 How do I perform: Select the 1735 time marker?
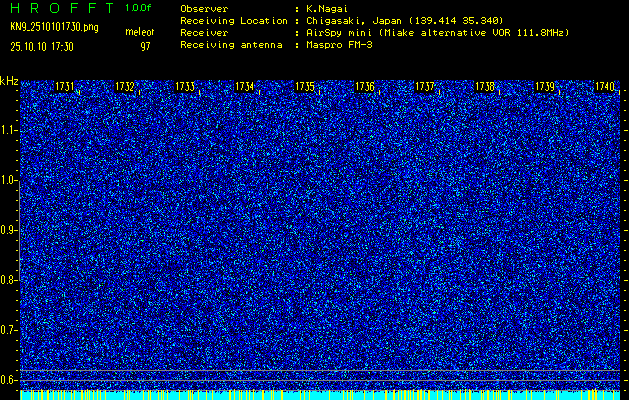pos(304,88)
